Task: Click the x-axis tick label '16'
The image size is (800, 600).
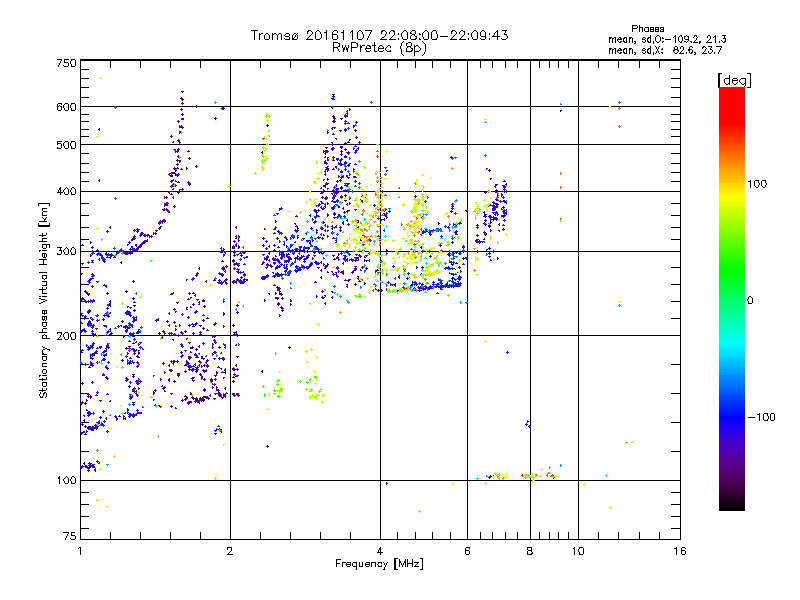Action: point(680,551)
